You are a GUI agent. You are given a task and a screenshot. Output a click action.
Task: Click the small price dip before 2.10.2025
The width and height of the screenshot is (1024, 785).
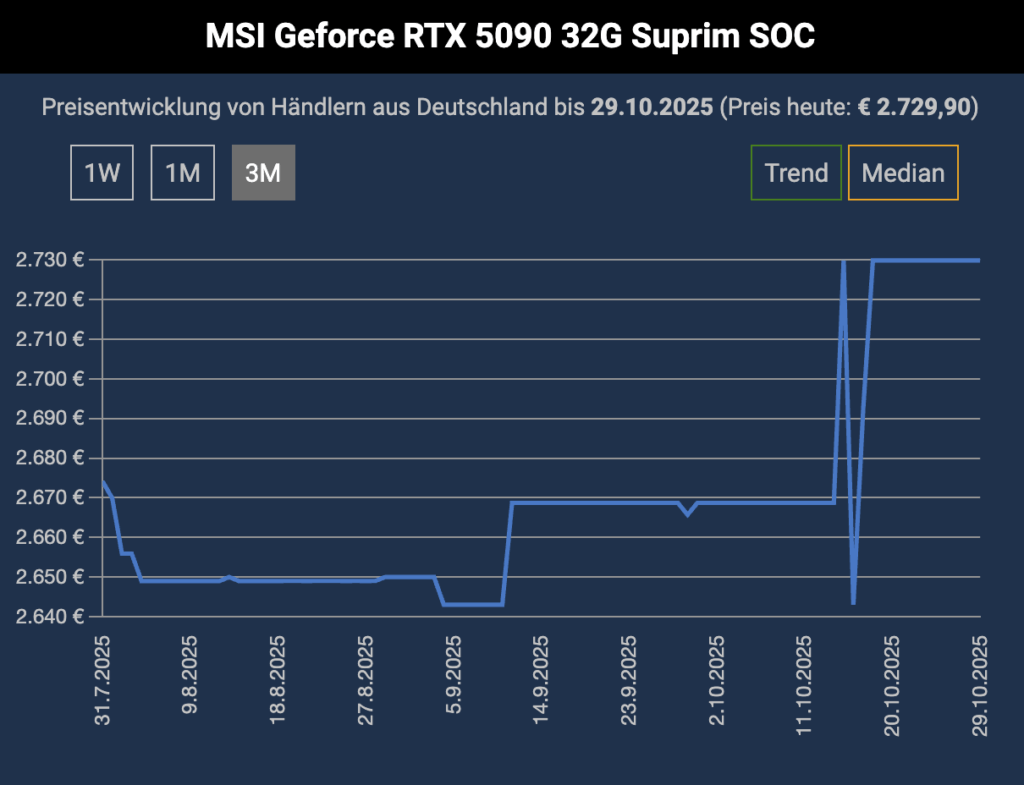pos(687,514)
